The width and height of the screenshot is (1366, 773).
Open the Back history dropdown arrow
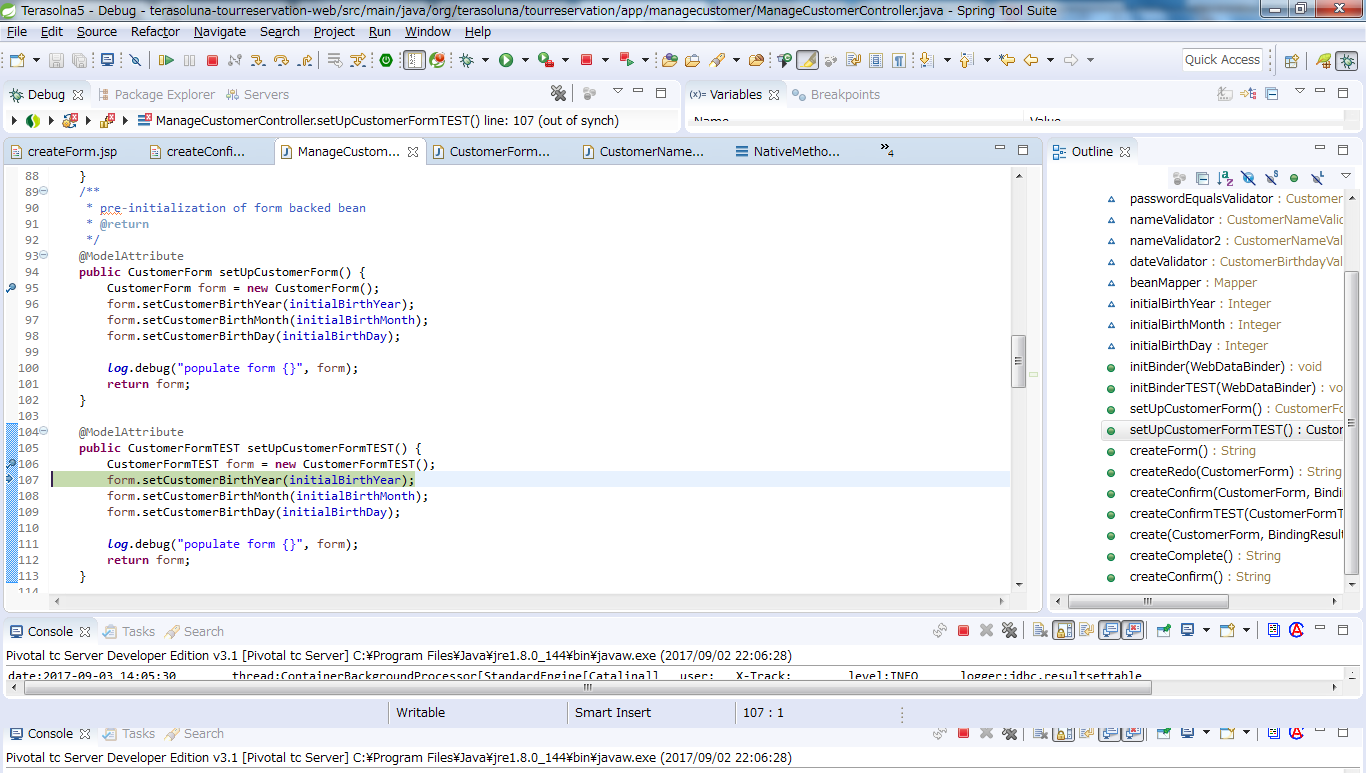pyautogui.click(x=1050, y=60)
